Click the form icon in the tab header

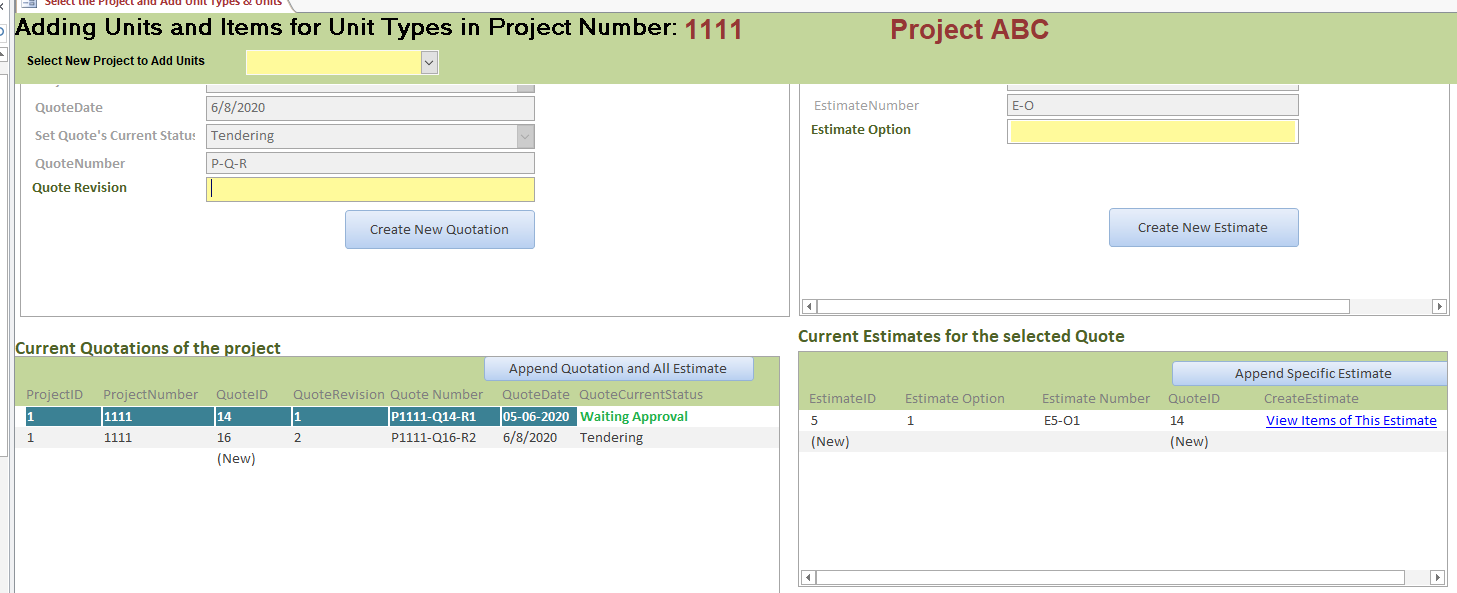29,3
